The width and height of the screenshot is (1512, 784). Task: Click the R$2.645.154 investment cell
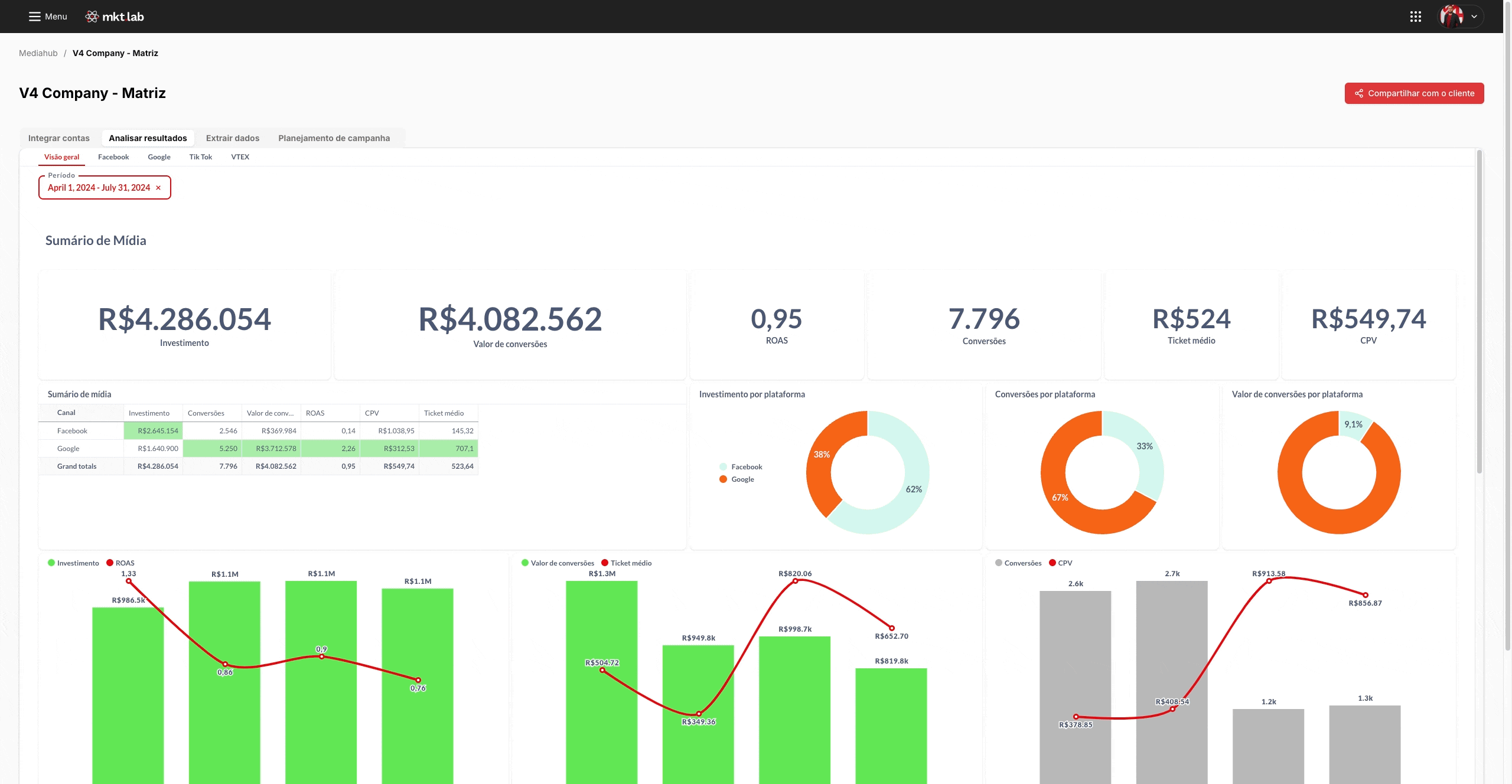pos(153,431)
